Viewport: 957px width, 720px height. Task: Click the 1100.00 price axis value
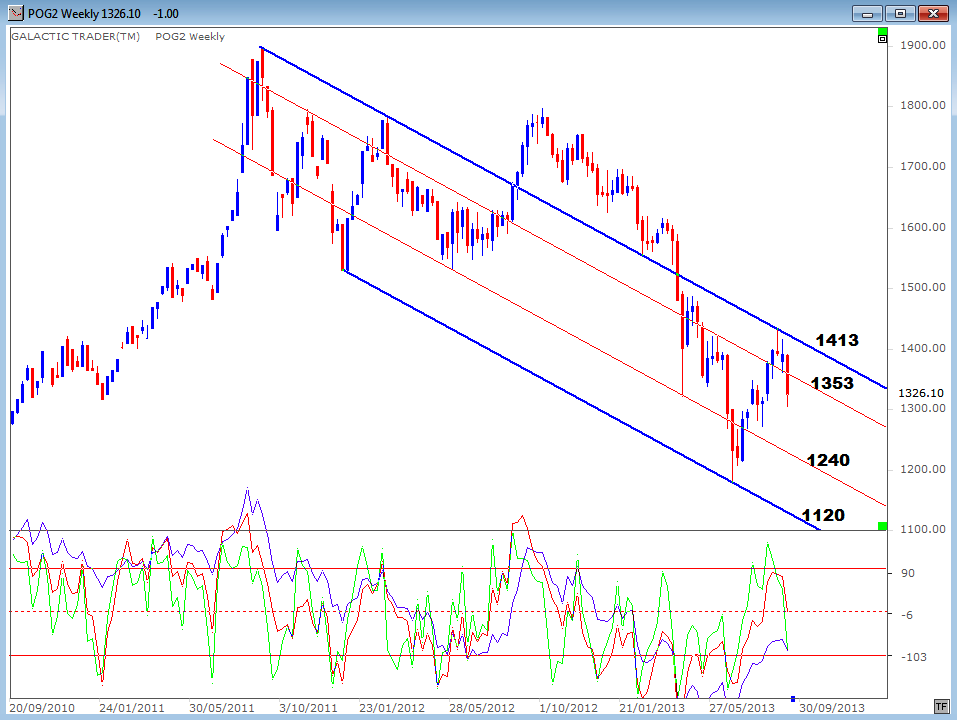point(923,529)
